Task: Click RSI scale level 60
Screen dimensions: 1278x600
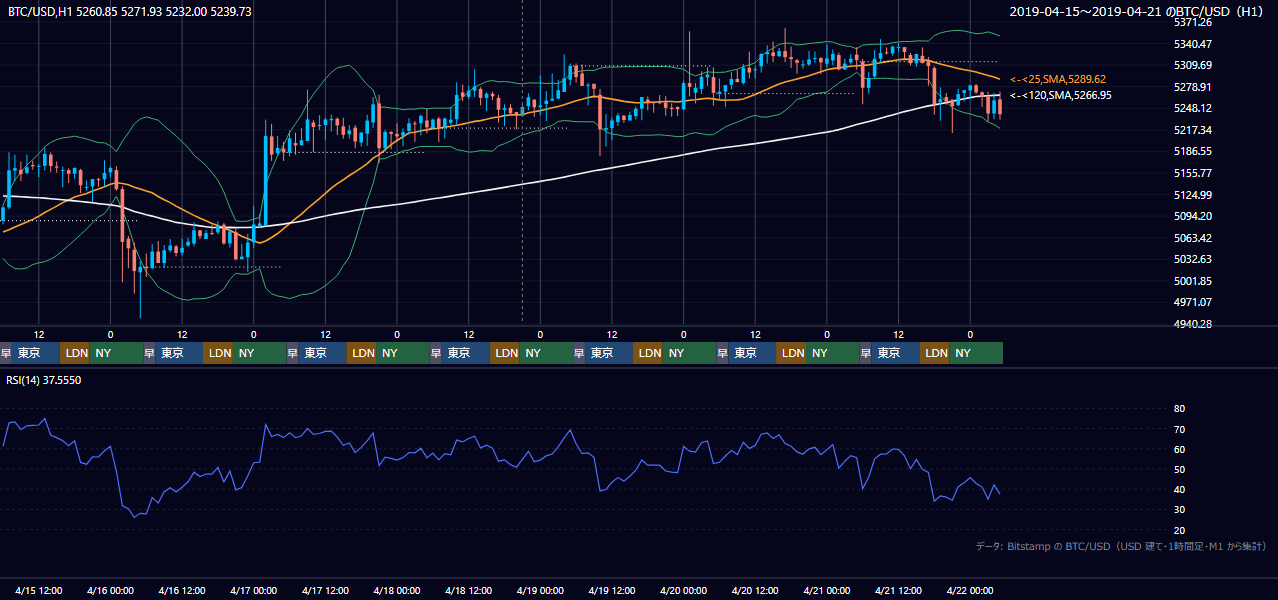Action: (1179, 449)
